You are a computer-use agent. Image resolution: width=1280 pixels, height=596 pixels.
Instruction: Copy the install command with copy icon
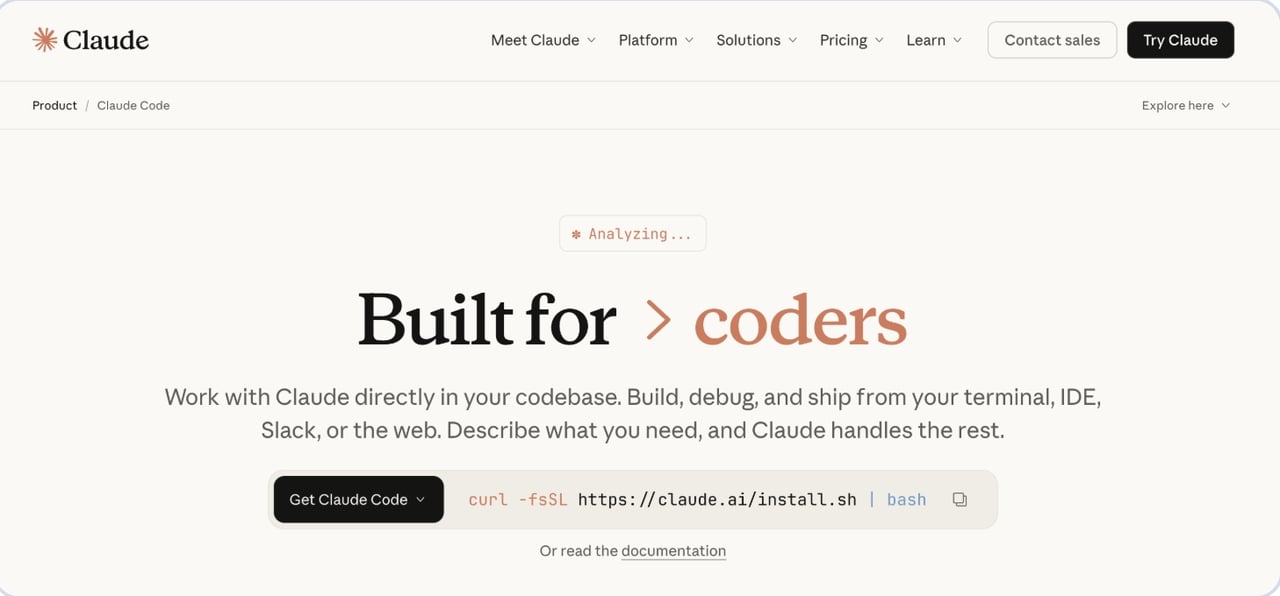coord(960,499)
